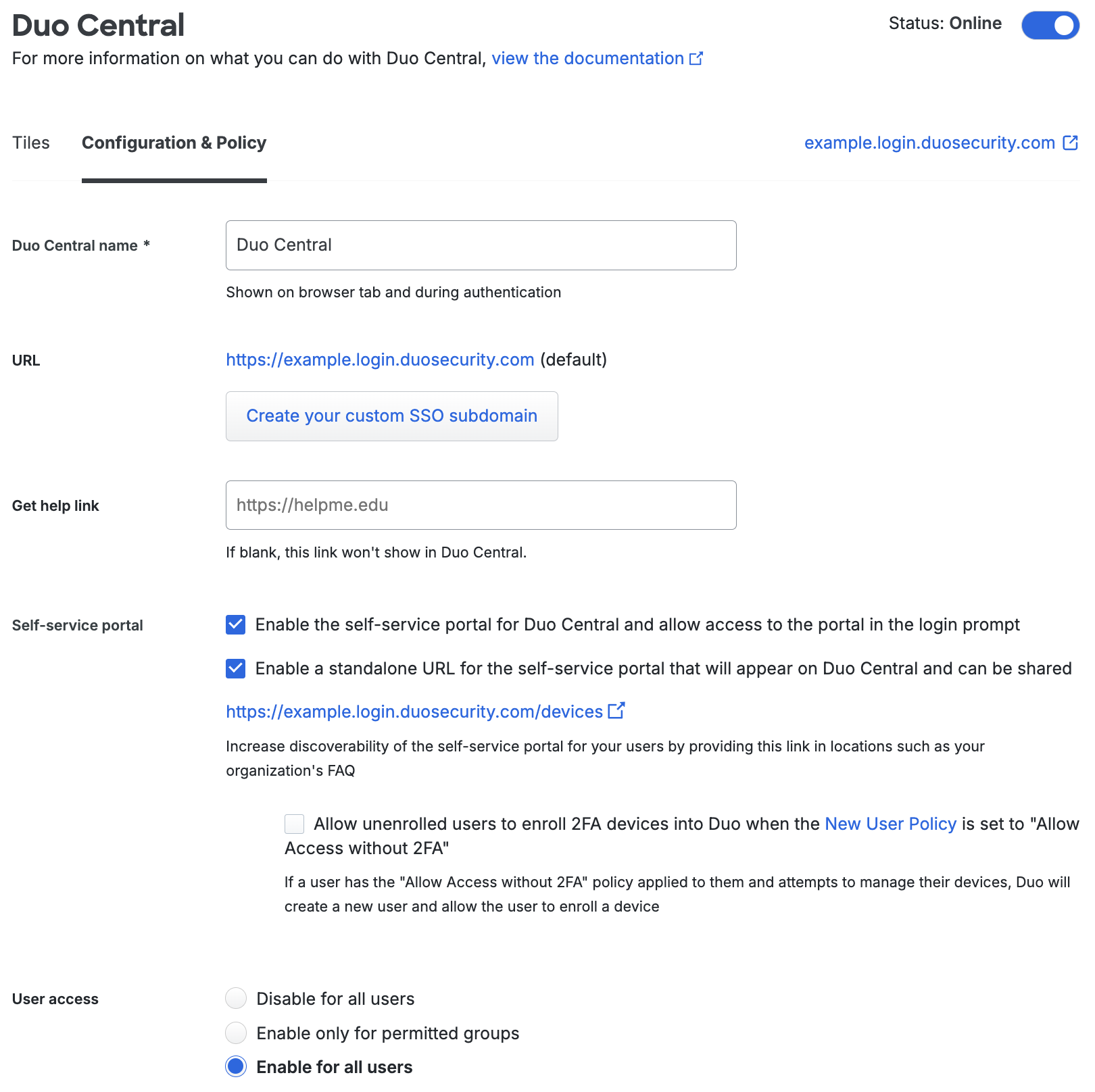Open the New User Policy link
Screen dimensions: 1095x1092
coord(890,824)
